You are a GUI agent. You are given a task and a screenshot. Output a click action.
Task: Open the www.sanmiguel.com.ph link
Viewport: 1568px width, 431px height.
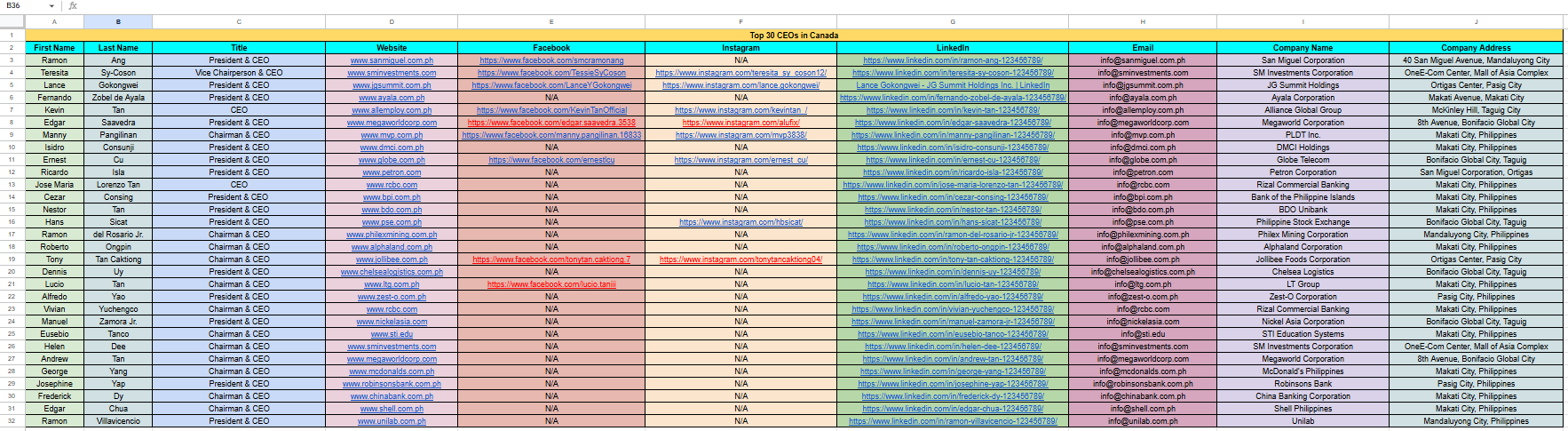(392, 60)
